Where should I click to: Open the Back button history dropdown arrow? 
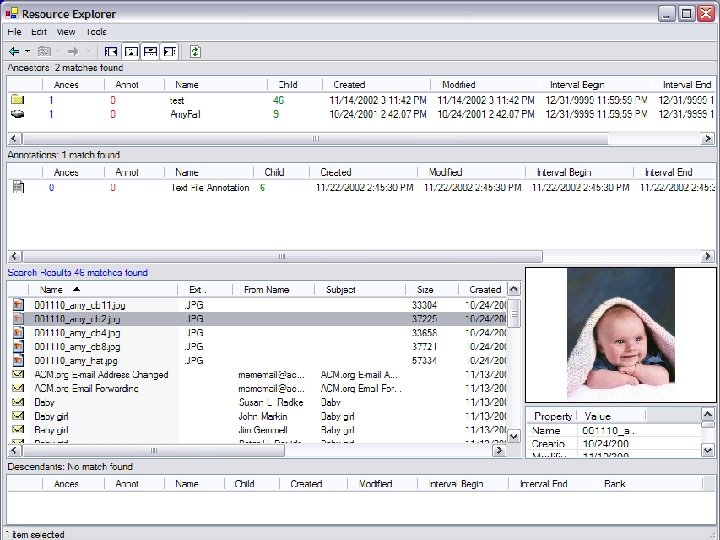(x=27, y=51)
